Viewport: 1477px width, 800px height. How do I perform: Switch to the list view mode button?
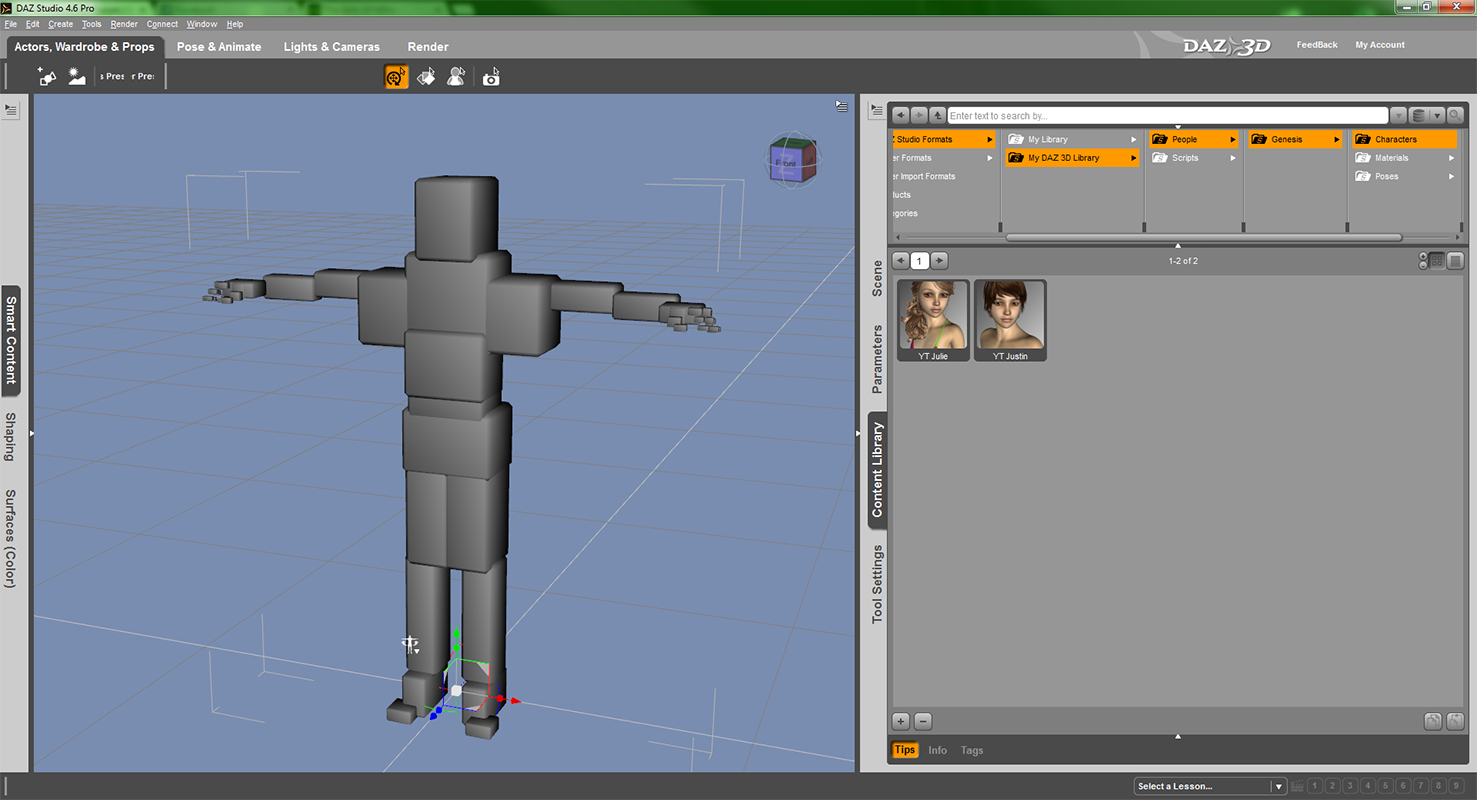tap(1456, 261)
